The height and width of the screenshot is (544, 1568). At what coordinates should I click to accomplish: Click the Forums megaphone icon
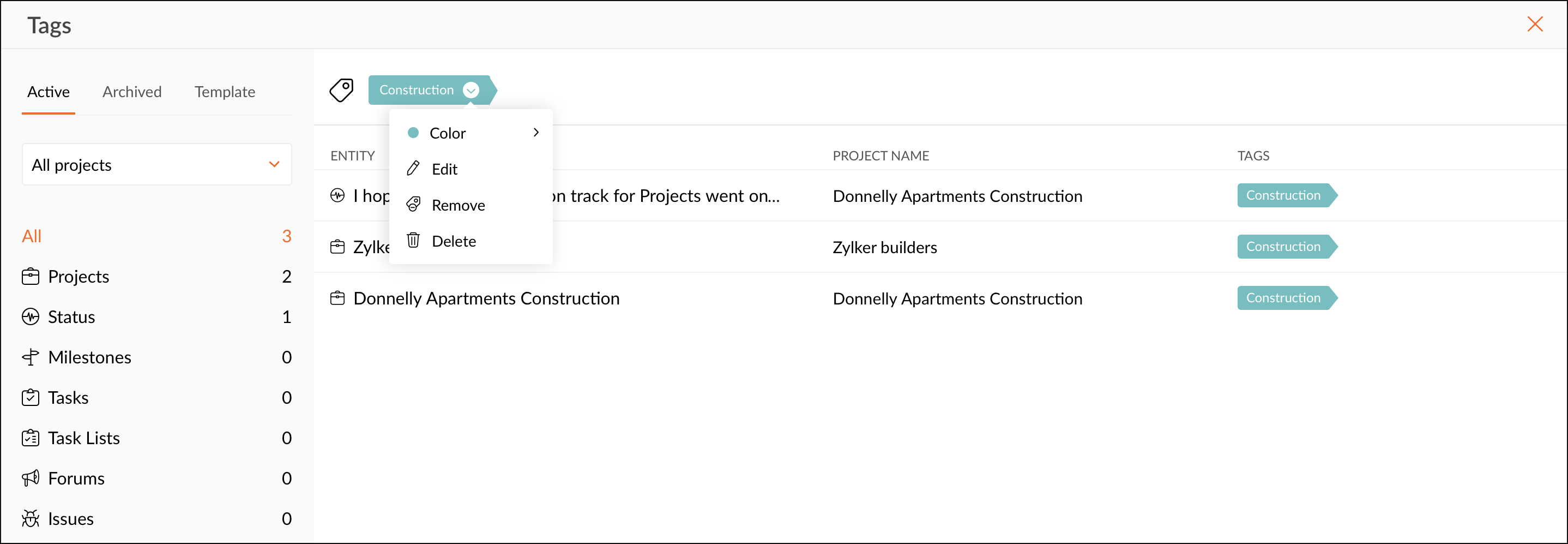pos(31,478)
